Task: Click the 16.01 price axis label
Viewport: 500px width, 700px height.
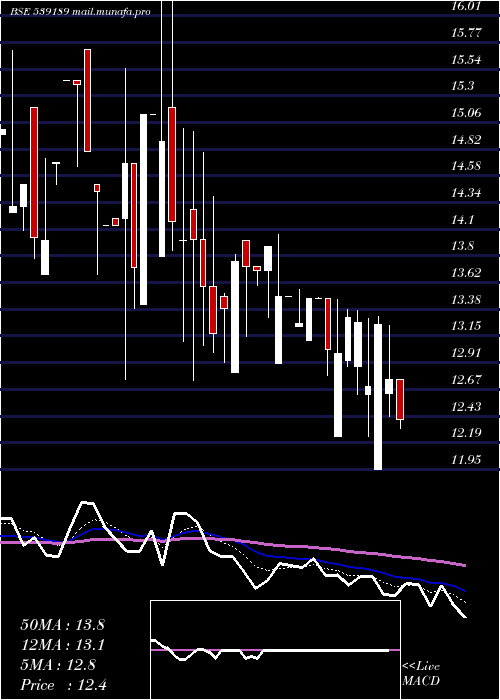Action: point(466,6)
